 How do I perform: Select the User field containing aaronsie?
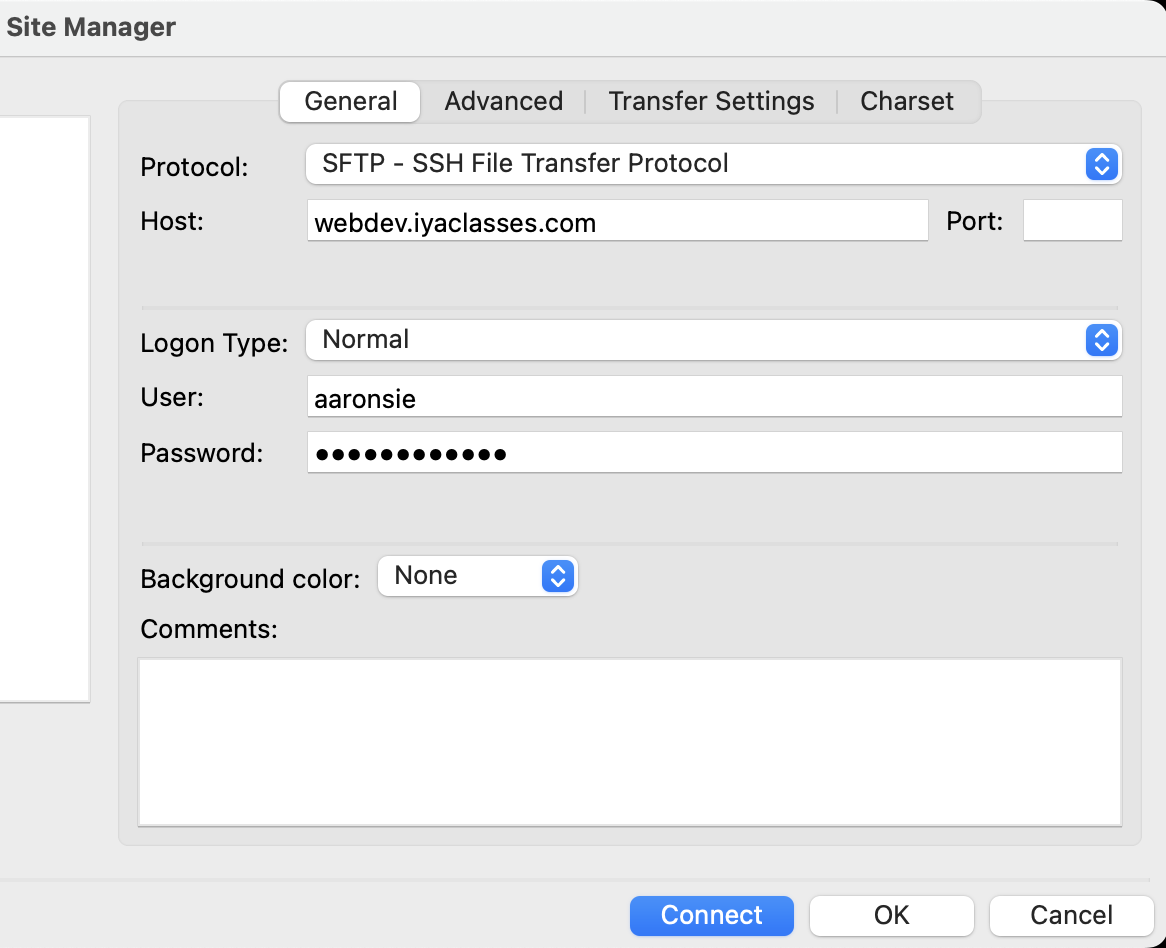point(700,397)
